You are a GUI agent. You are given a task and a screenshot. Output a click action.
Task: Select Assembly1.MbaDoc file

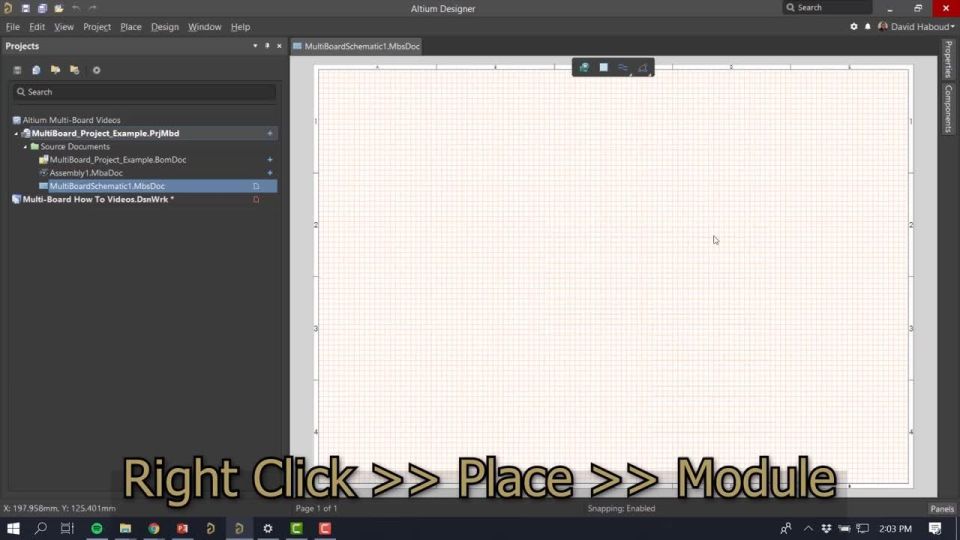[86, 173]
